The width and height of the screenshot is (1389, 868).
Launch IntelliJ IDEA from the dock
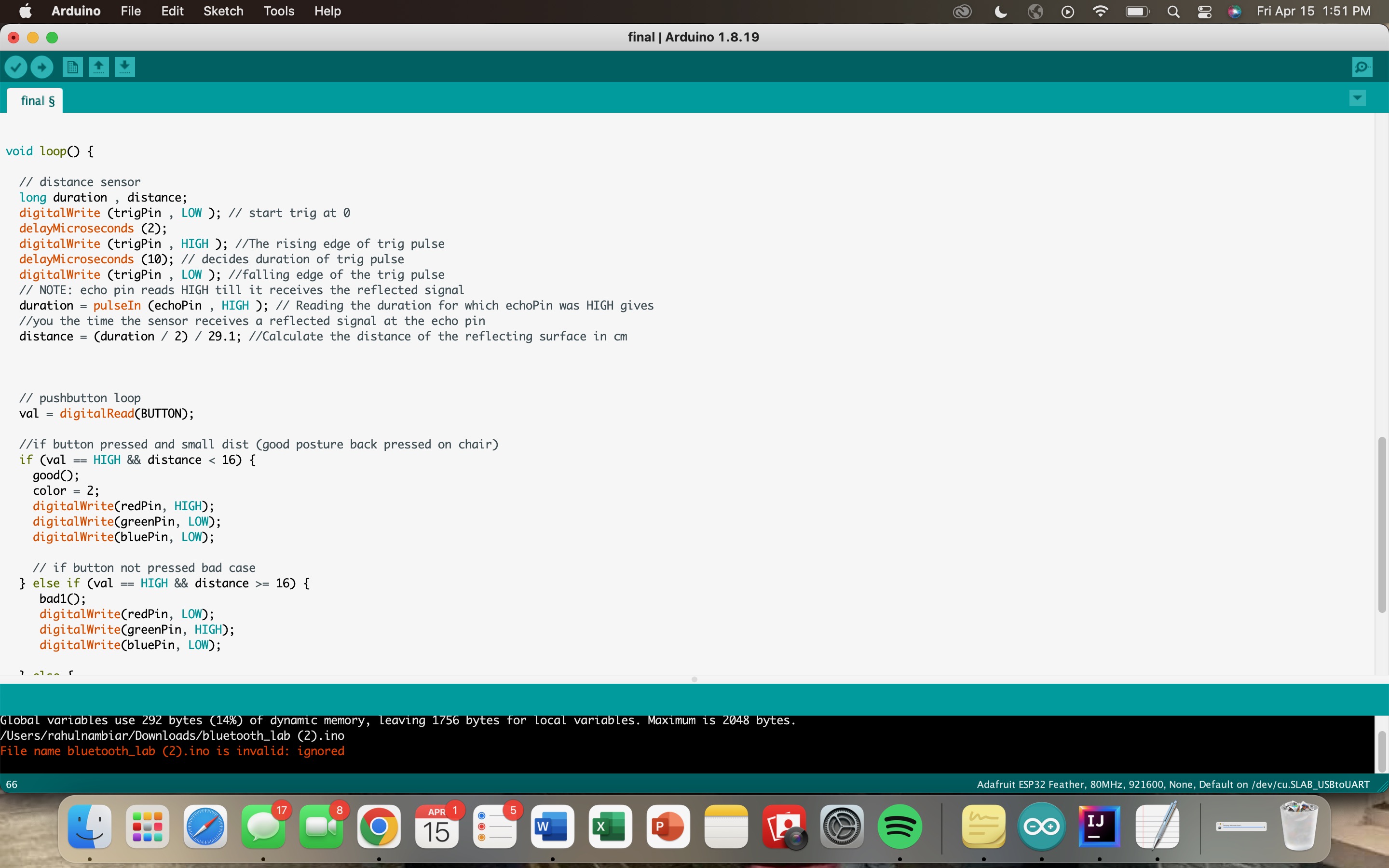1099,827
